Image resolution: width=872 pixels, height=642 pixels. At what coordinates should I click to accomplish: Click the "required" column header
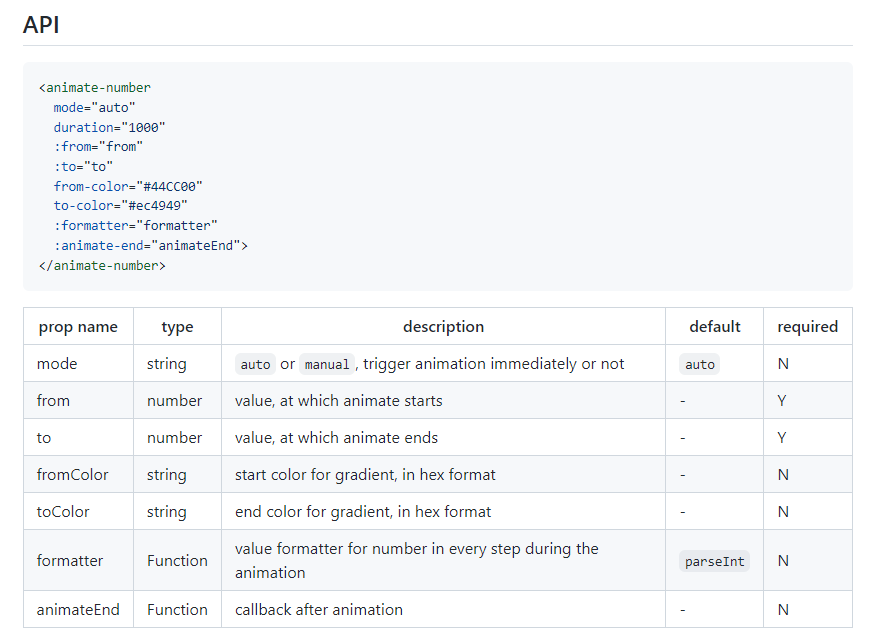pos(807,327)
